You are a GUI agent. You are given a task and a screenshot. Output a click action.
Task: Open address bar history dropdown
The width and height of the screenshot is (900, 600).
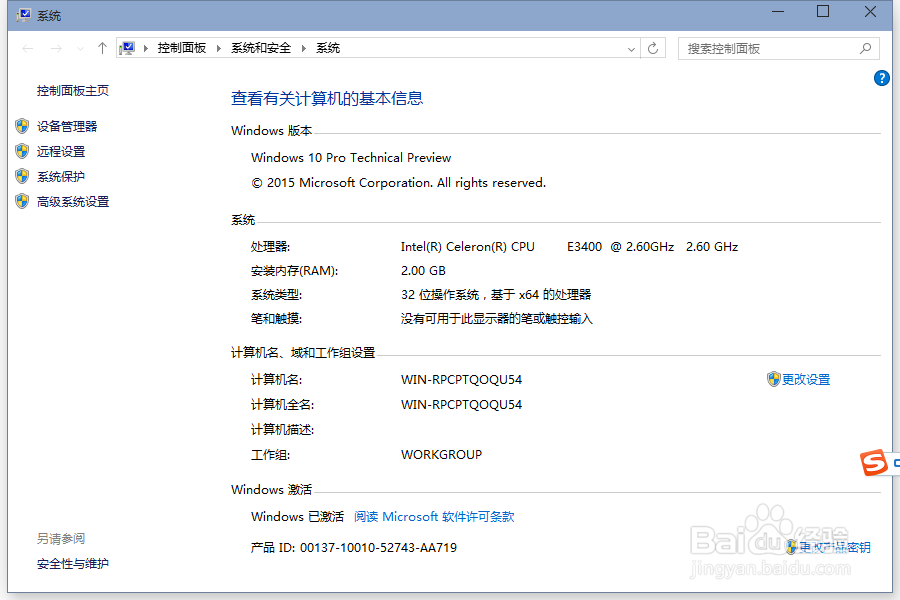pyautogui.click(x=631, y=49)
